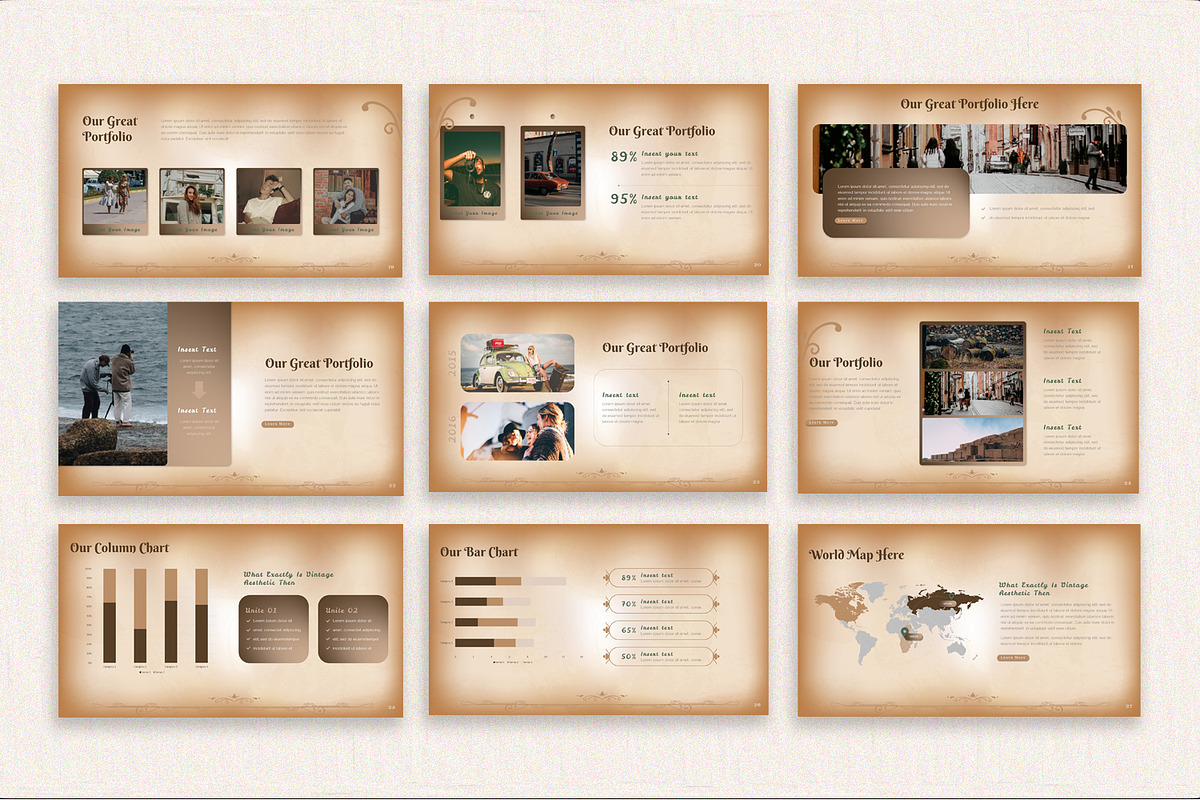Screen dimensions: 1200x800
Task: Click the "Our Portfolio" title
Action: point(846,363)
